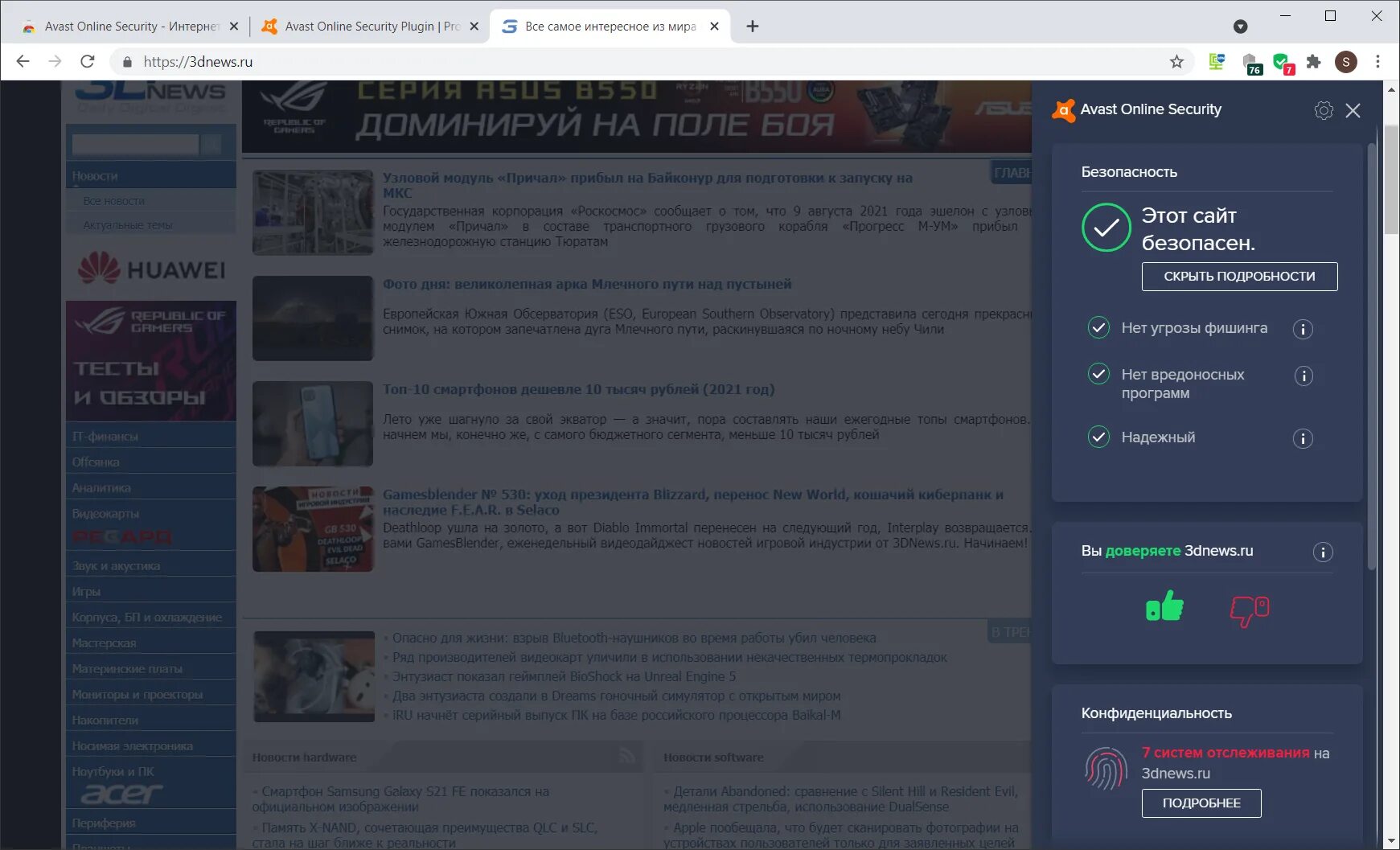This screenshot has width=1400, height=850.
Task: Select the 'Все самое интересное из мира' tab
Action: [x=610, y=27]
